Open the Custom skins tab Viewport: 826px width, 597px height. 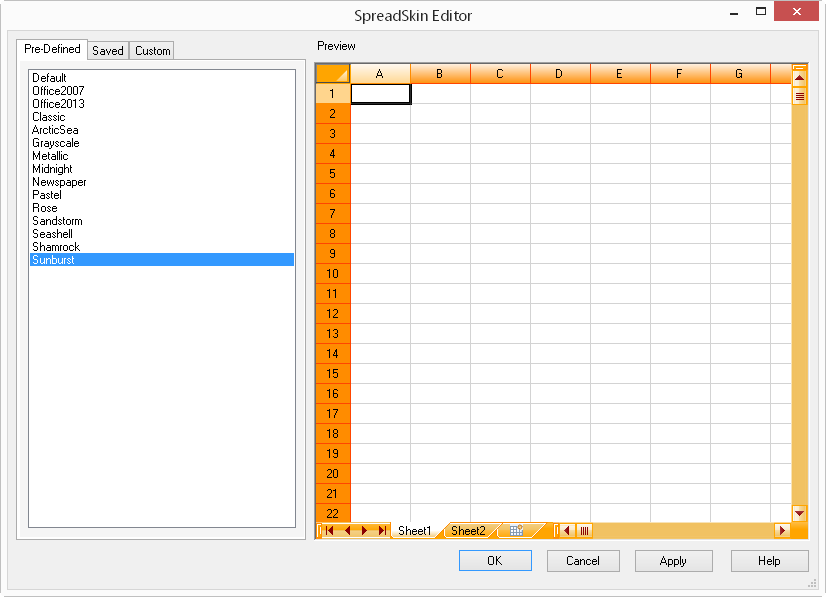(x=151, y=50)
